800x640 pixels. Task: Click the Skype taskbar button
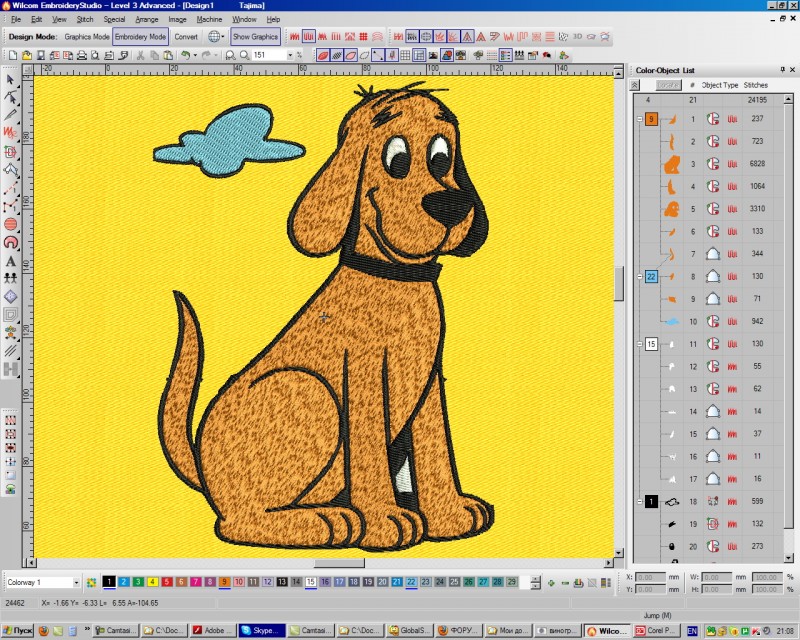261,631
